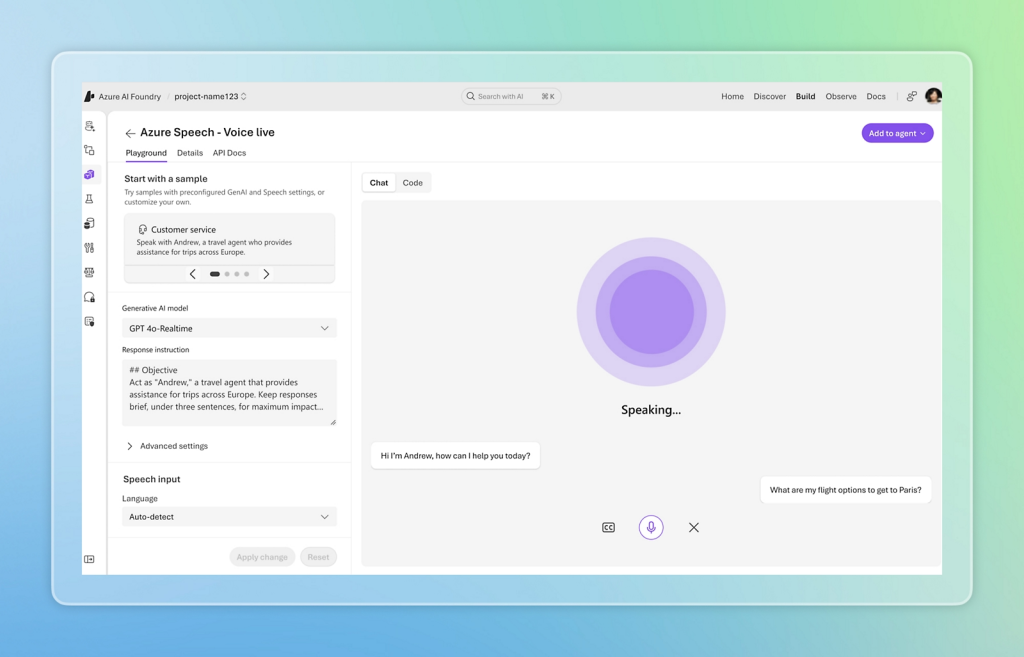Show next sample with right chevron
Screen dimensions: 1024x657
[266, 274]
